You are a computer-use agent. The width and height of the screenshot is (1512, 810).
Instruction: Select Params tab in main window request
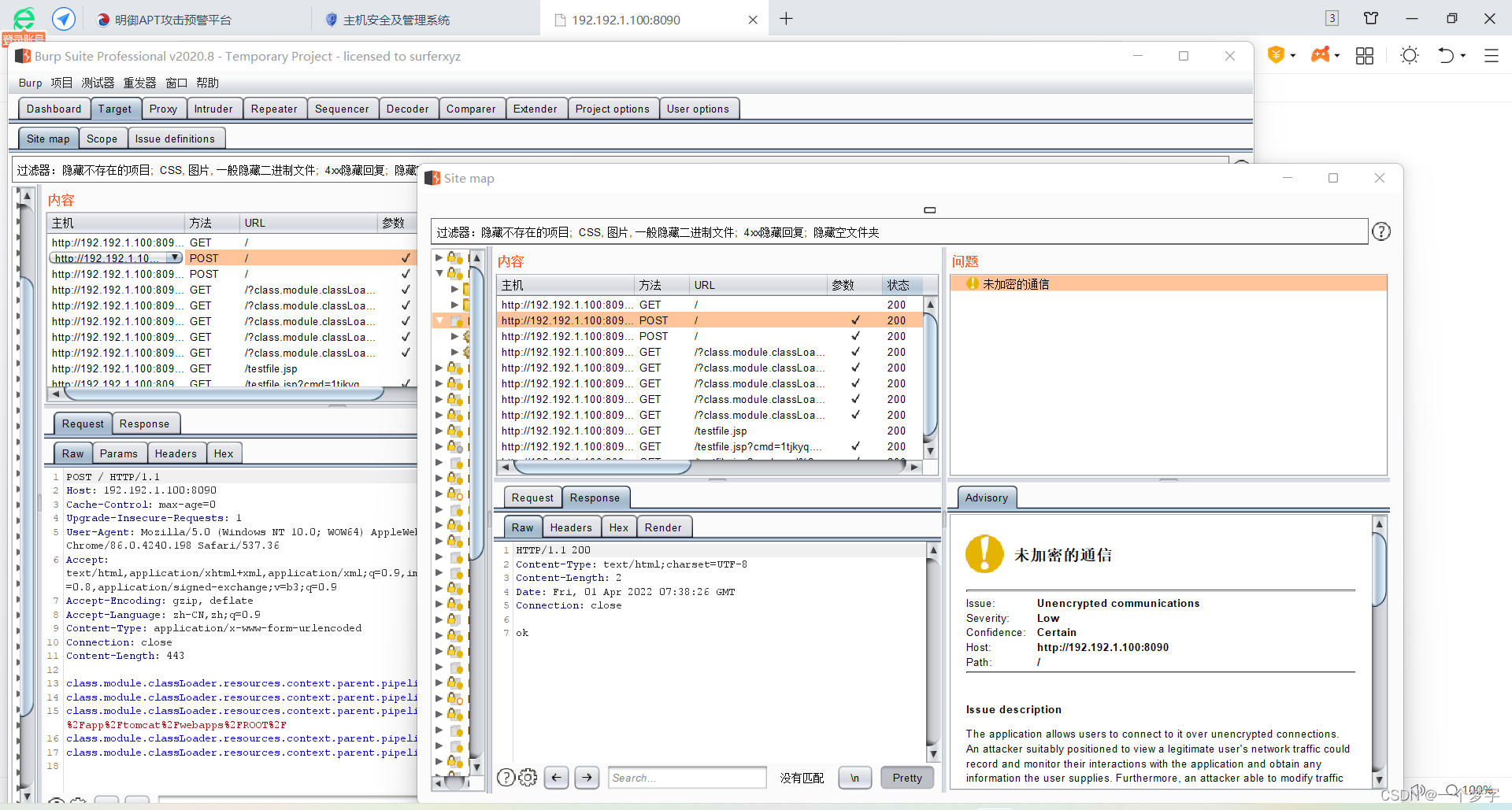118,453
